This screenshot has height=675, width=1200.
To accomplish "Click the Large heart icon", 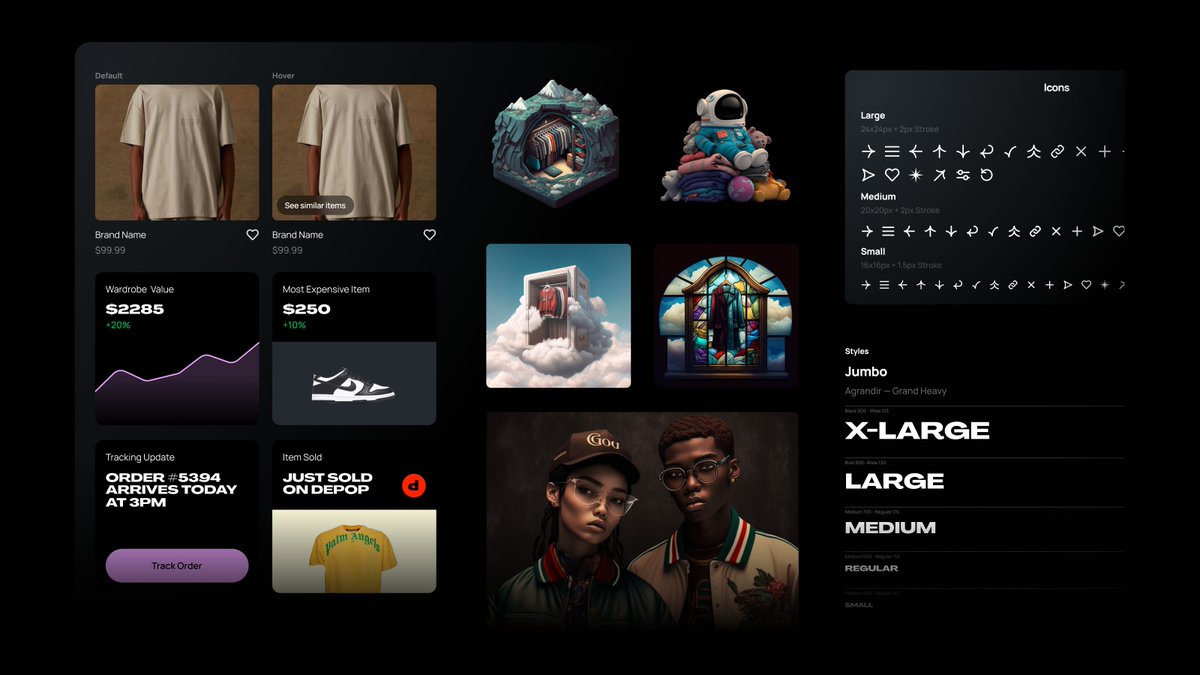I will tap(892, 175).
